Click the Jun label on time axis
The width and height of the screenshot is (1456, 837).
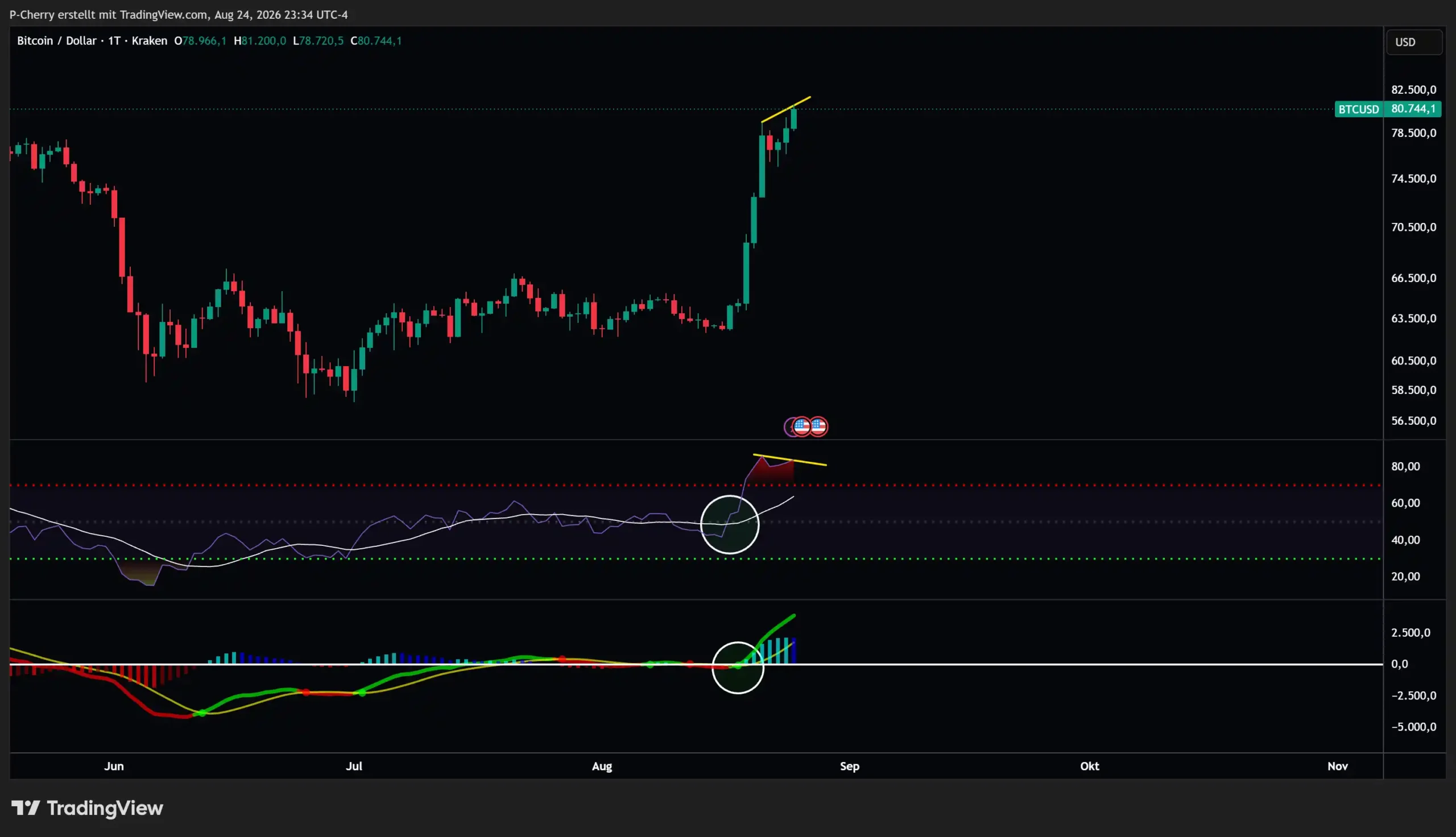[114, 766]
